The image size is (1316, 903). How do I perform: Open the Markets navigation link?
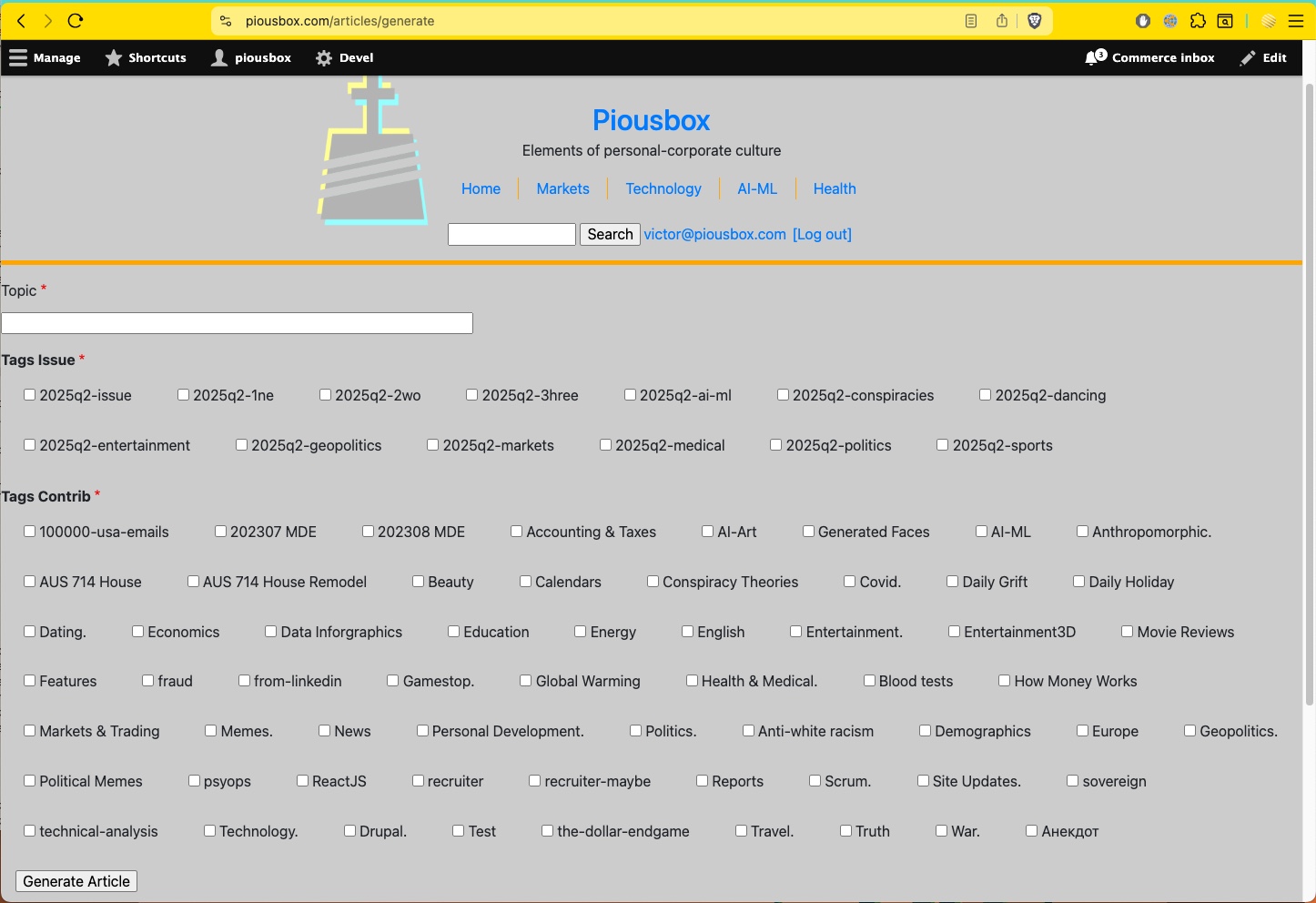coord(562,188)
